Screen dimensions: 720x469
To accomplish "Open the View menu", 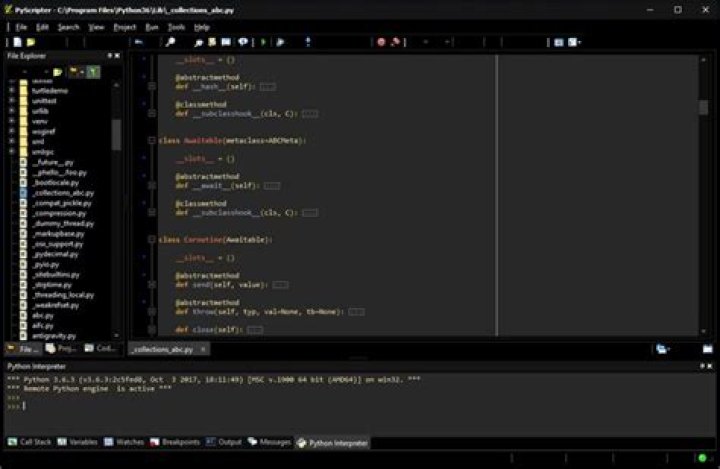I will 96,28.
